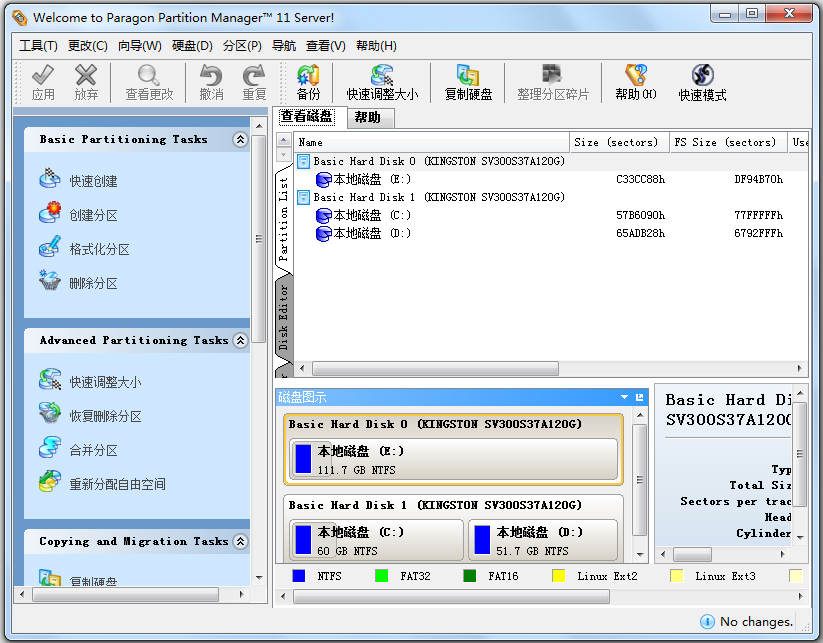
Task: Select the 备份 (Backup) tool icon
Action: click(308, 82)
